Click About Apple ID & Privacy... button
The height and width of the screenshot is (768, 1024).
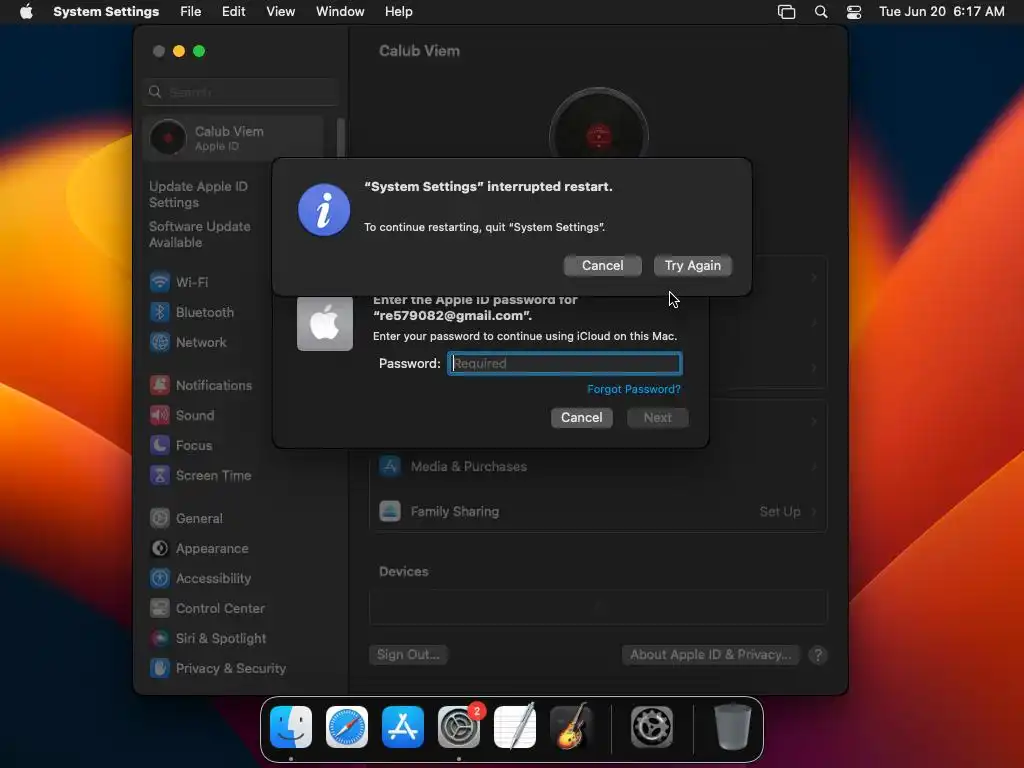pyautogui.click(x=711, y=654)
